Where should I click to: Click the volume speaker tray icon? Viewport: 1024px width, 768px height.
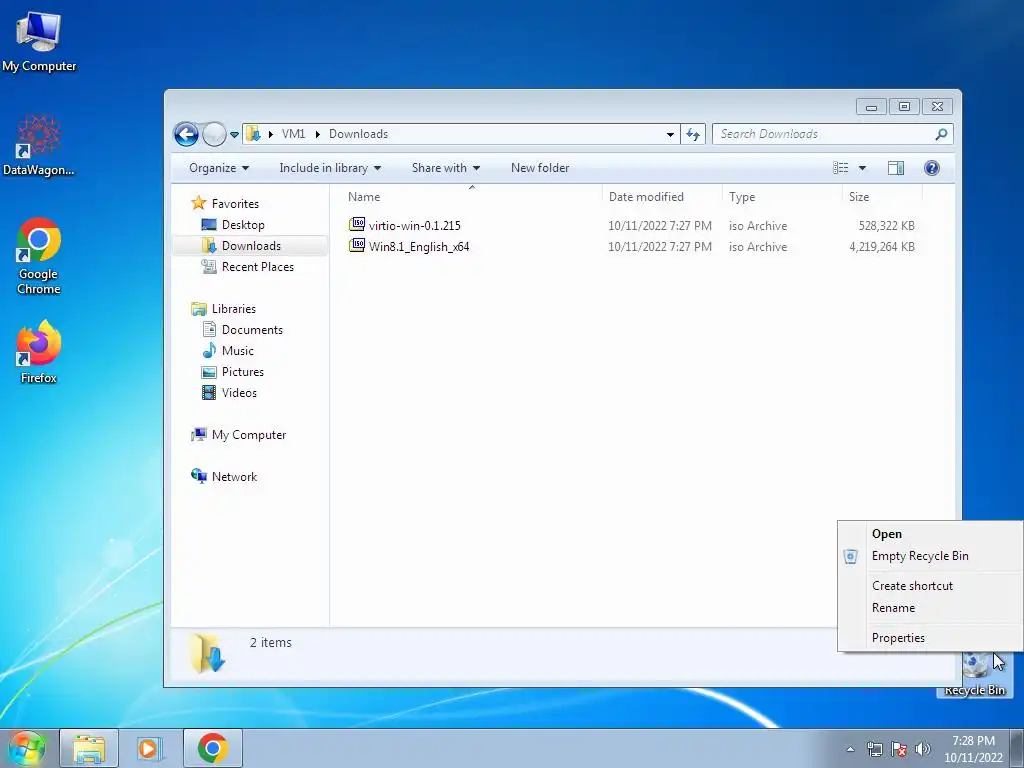(x=923, y=749)
